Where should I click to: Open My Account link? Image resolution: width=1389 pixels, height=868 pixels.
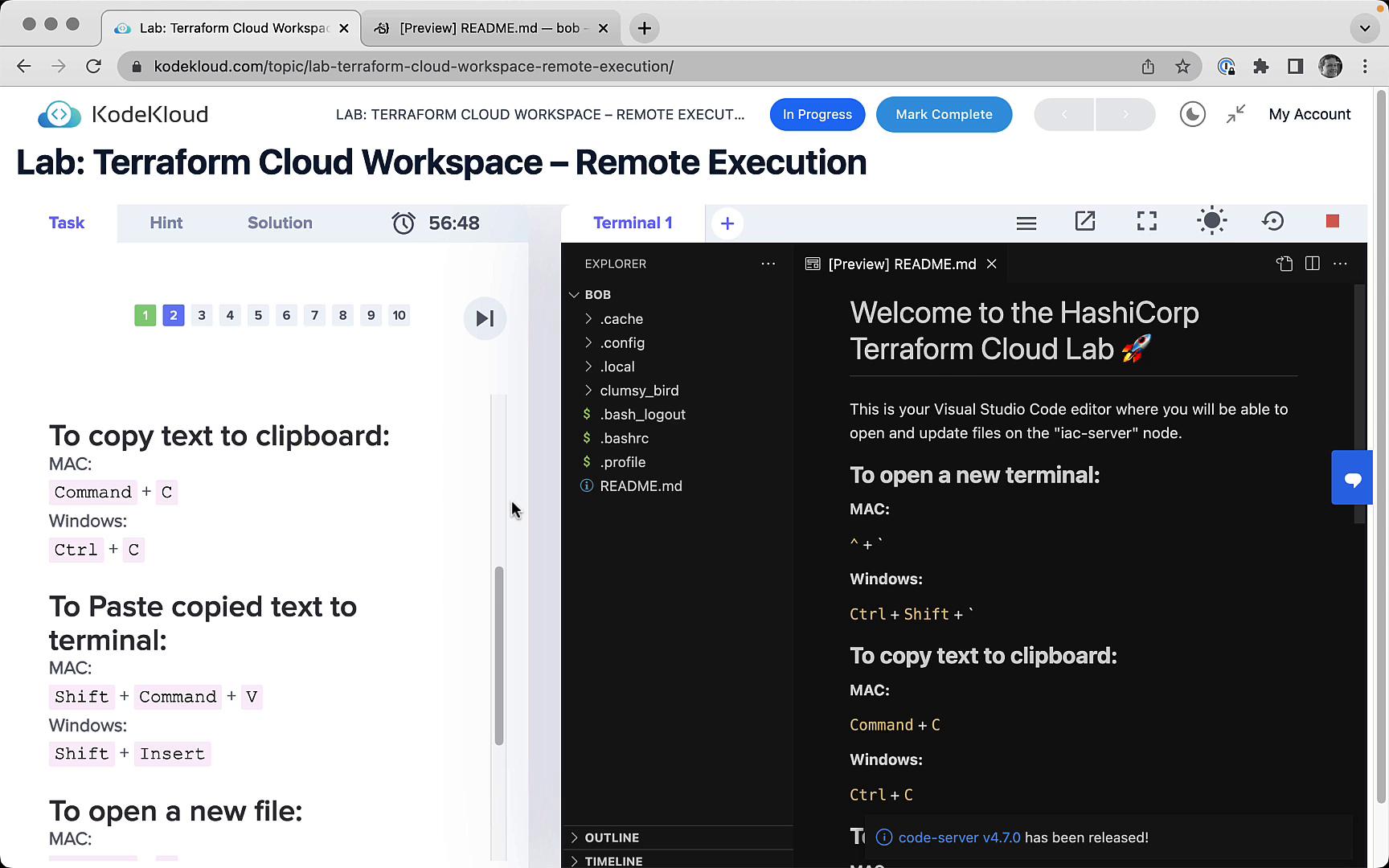(x=1309, y=114)
